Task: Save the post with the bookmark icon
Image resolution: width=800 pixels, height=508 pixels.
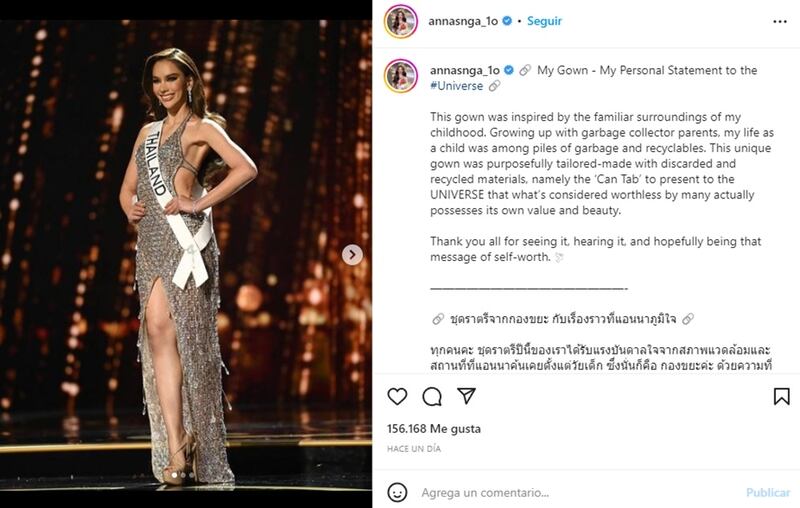Action: [781, 396]
